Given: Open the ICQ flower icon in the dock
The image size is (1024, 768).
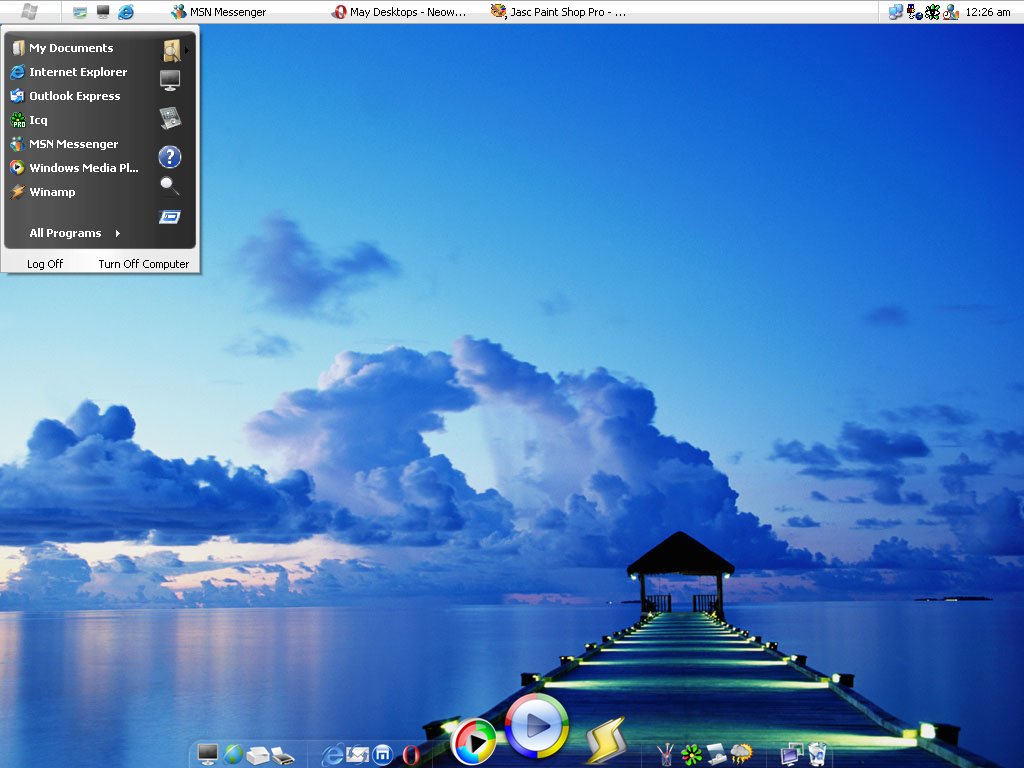Looking at the screenshot, I should [x=691, y=754].
